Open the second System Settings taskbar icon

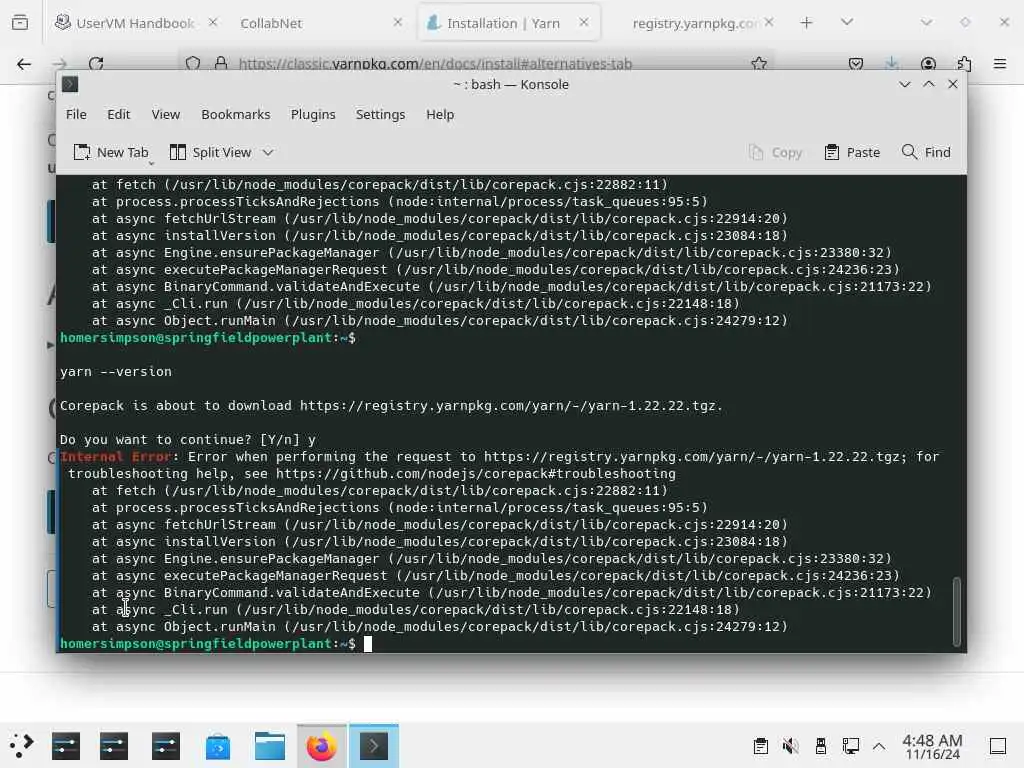click(114, 746)
